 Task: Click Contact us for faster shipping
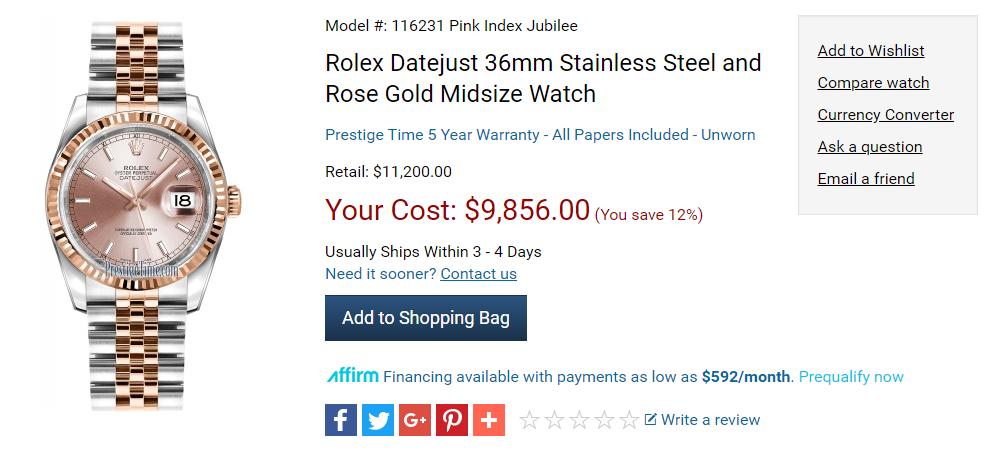click(478, 274)
